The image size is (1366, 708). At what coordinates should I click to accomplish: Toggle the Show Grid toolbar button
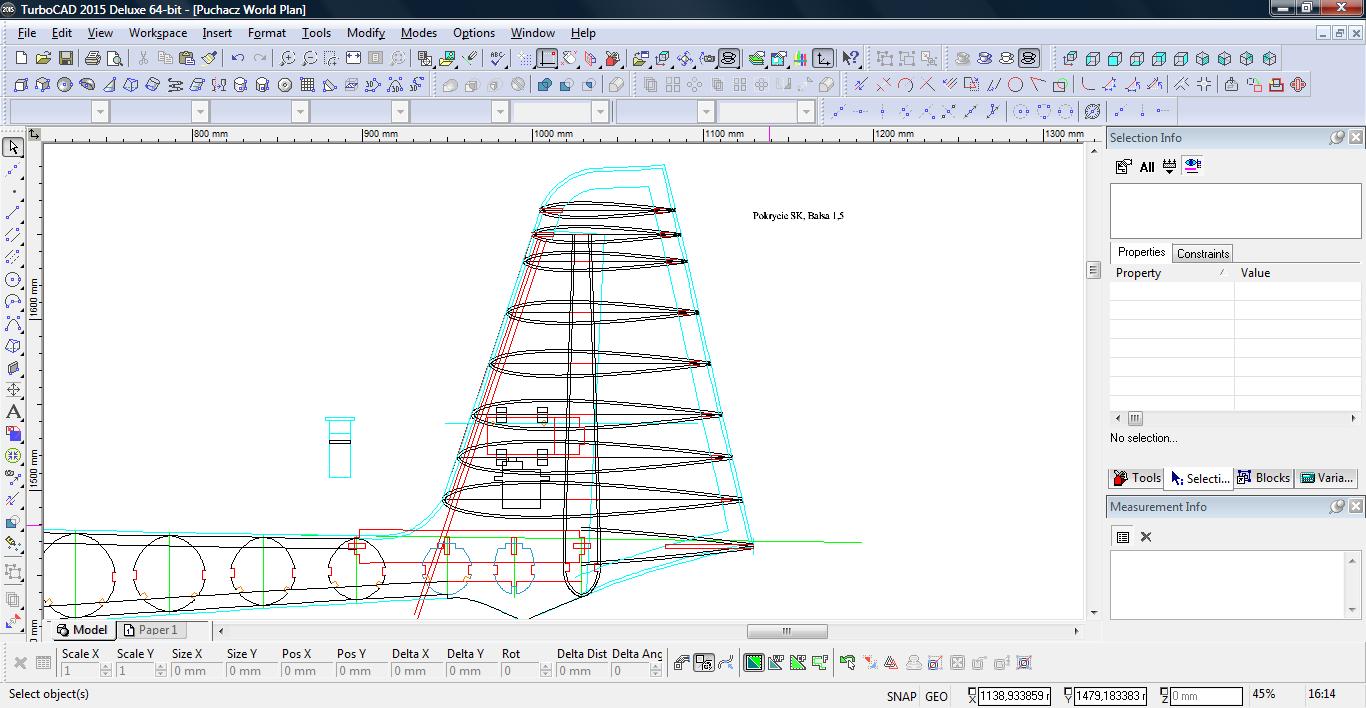(x=525, y=59)
